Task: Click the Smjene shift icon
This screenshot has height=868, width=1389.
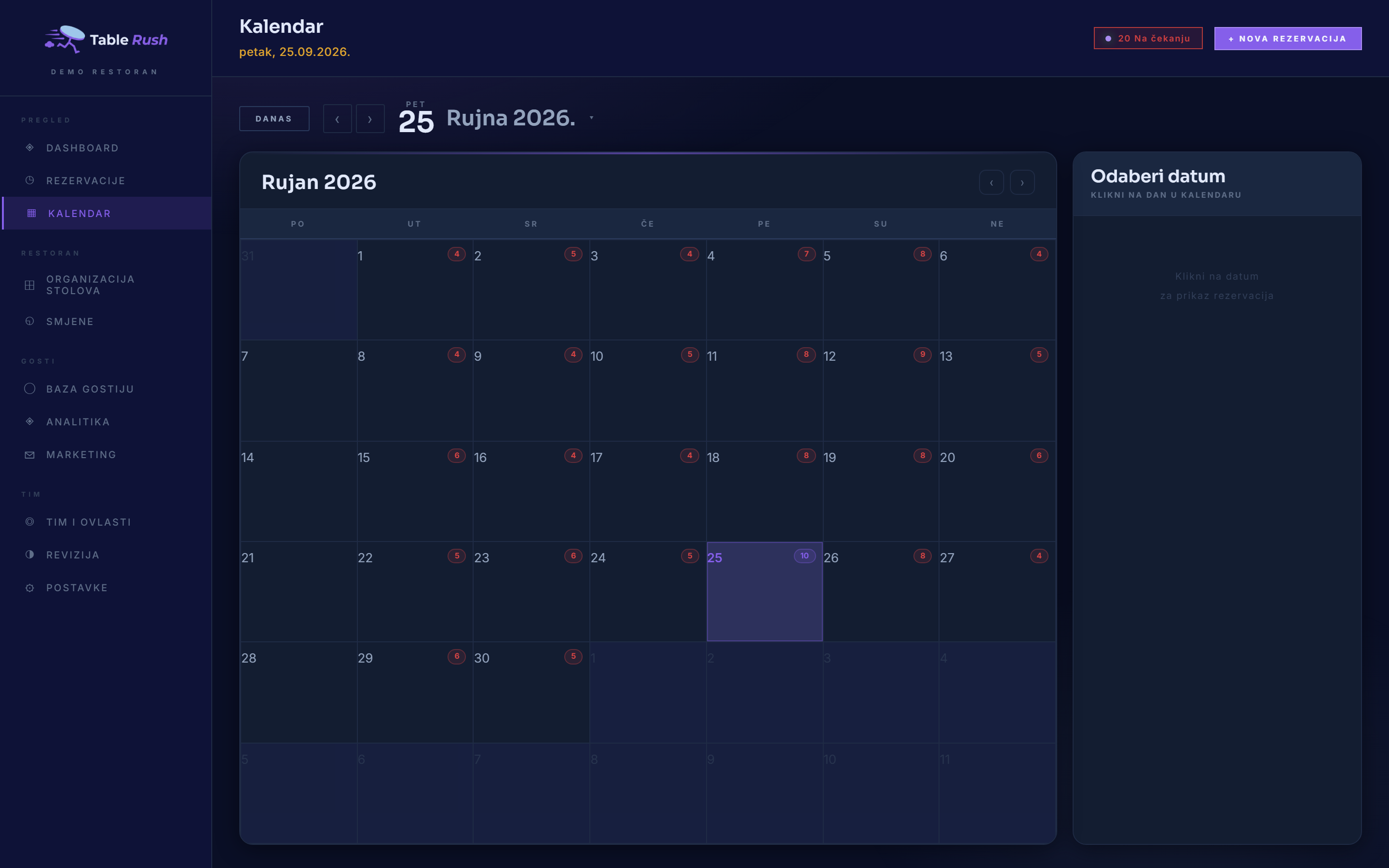Action: pyautogui.click(x=30, y=322)
